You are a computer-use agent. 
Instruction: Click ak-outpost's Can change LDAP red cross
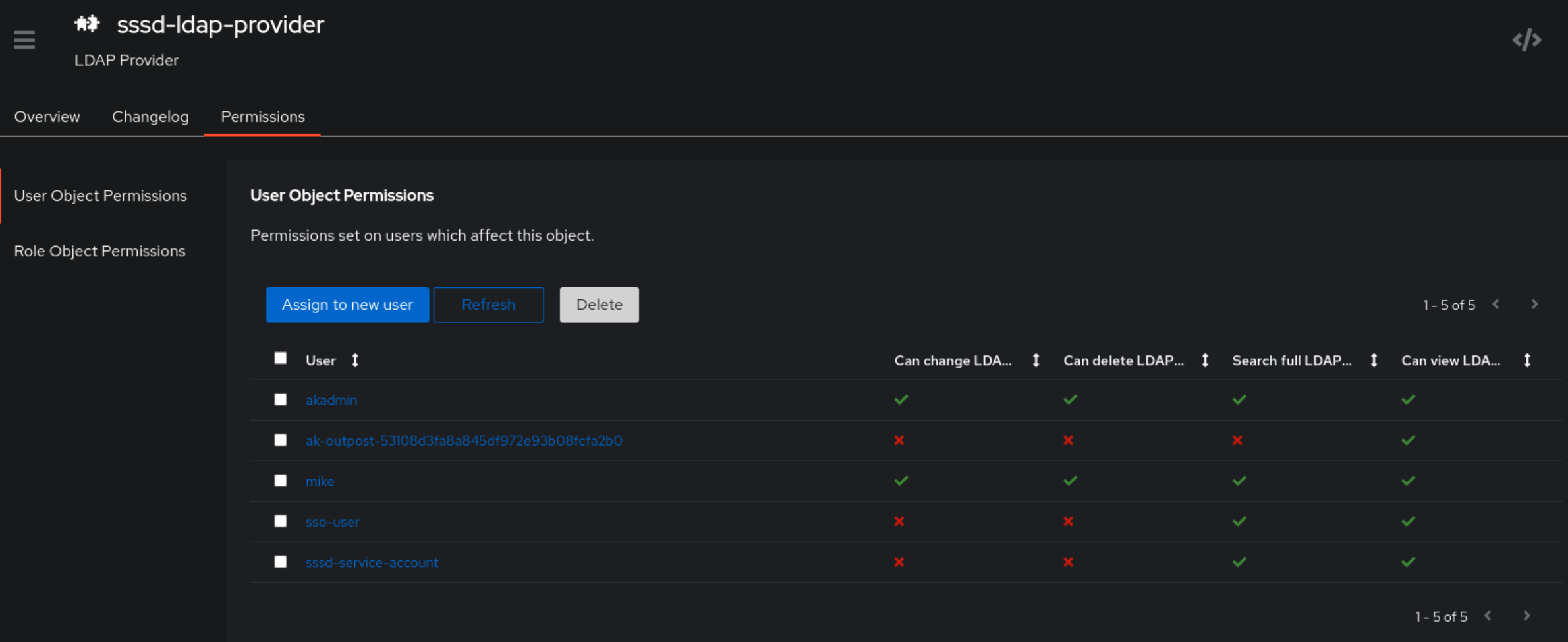(899, 440)
